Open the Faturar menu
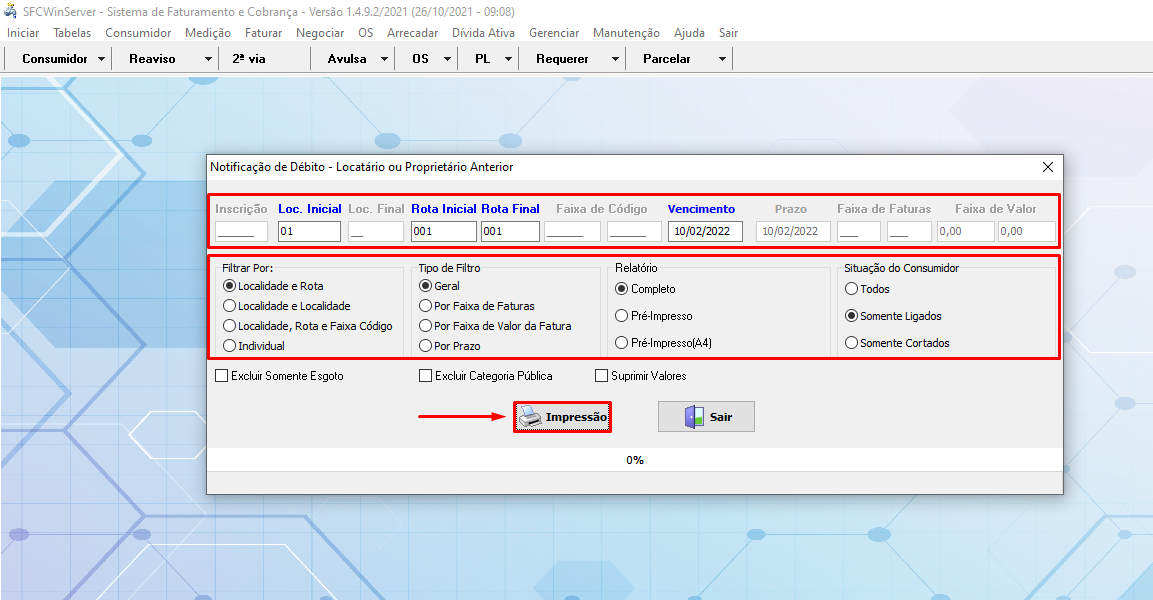 (263, 33)
